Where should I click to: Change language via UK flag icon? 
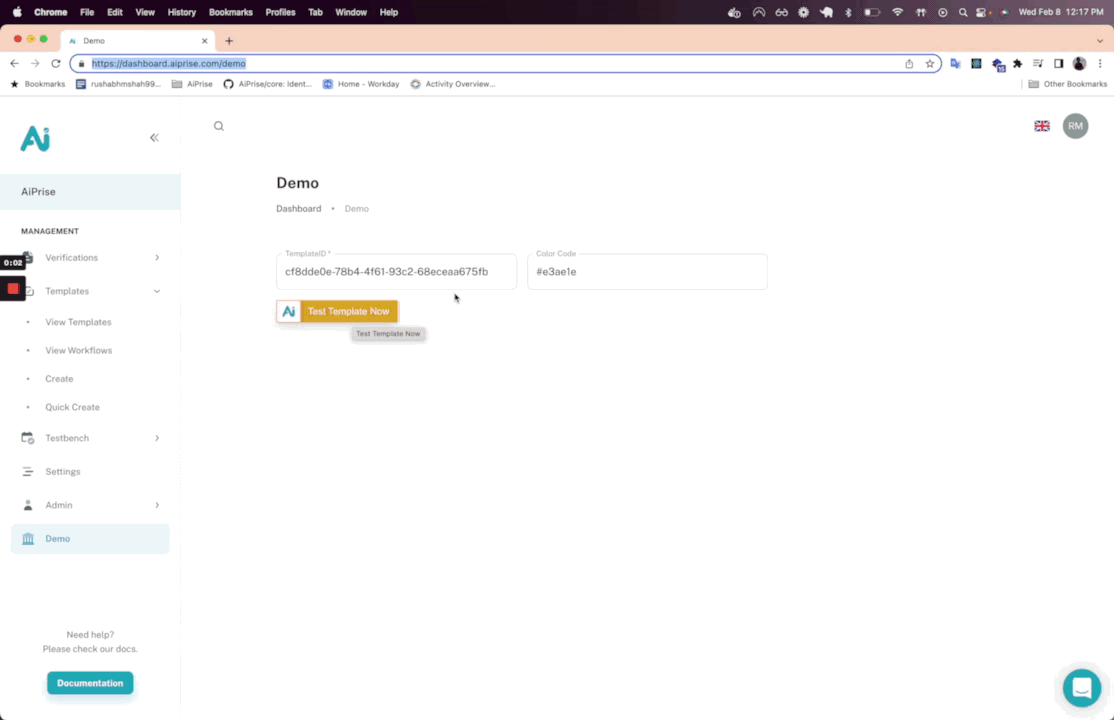(x=1042, y=126)
